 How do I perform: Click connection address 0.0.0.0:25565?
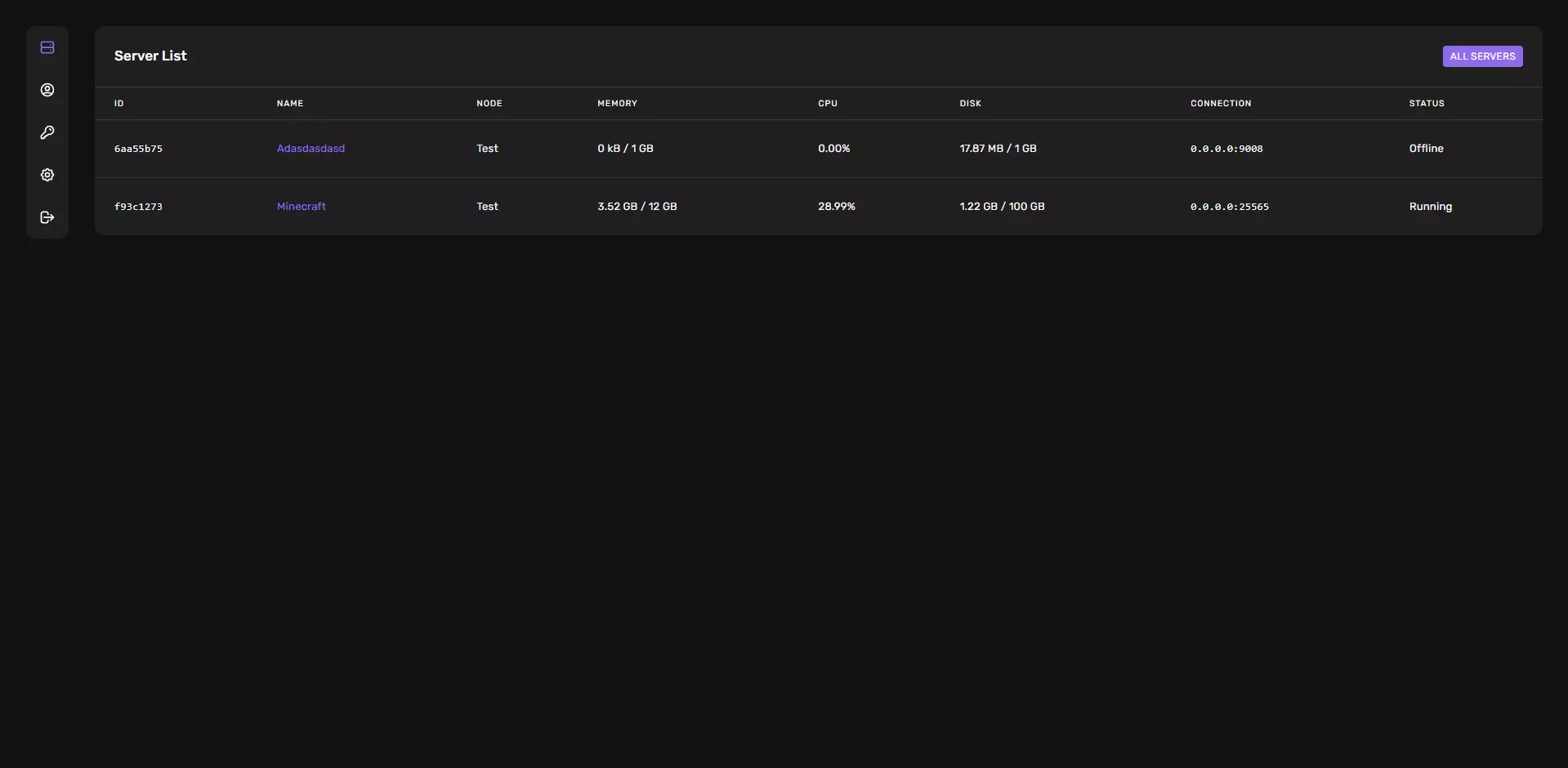click(1230, 207)
